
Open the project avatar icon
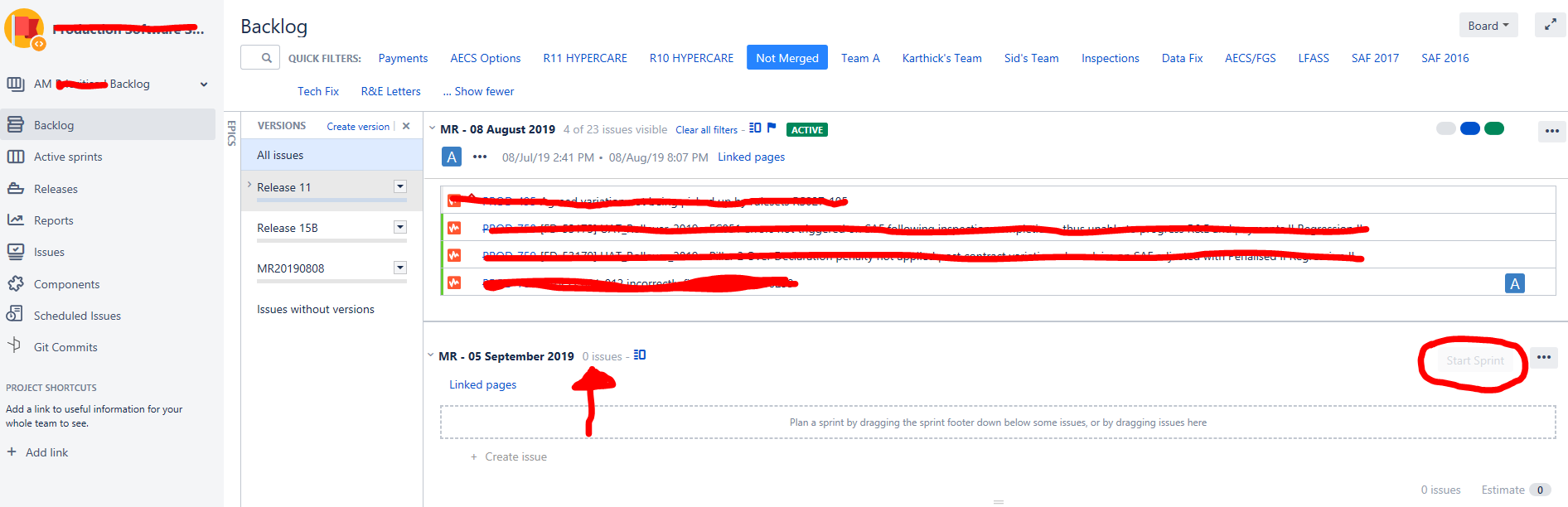click(x=25, y=28)
